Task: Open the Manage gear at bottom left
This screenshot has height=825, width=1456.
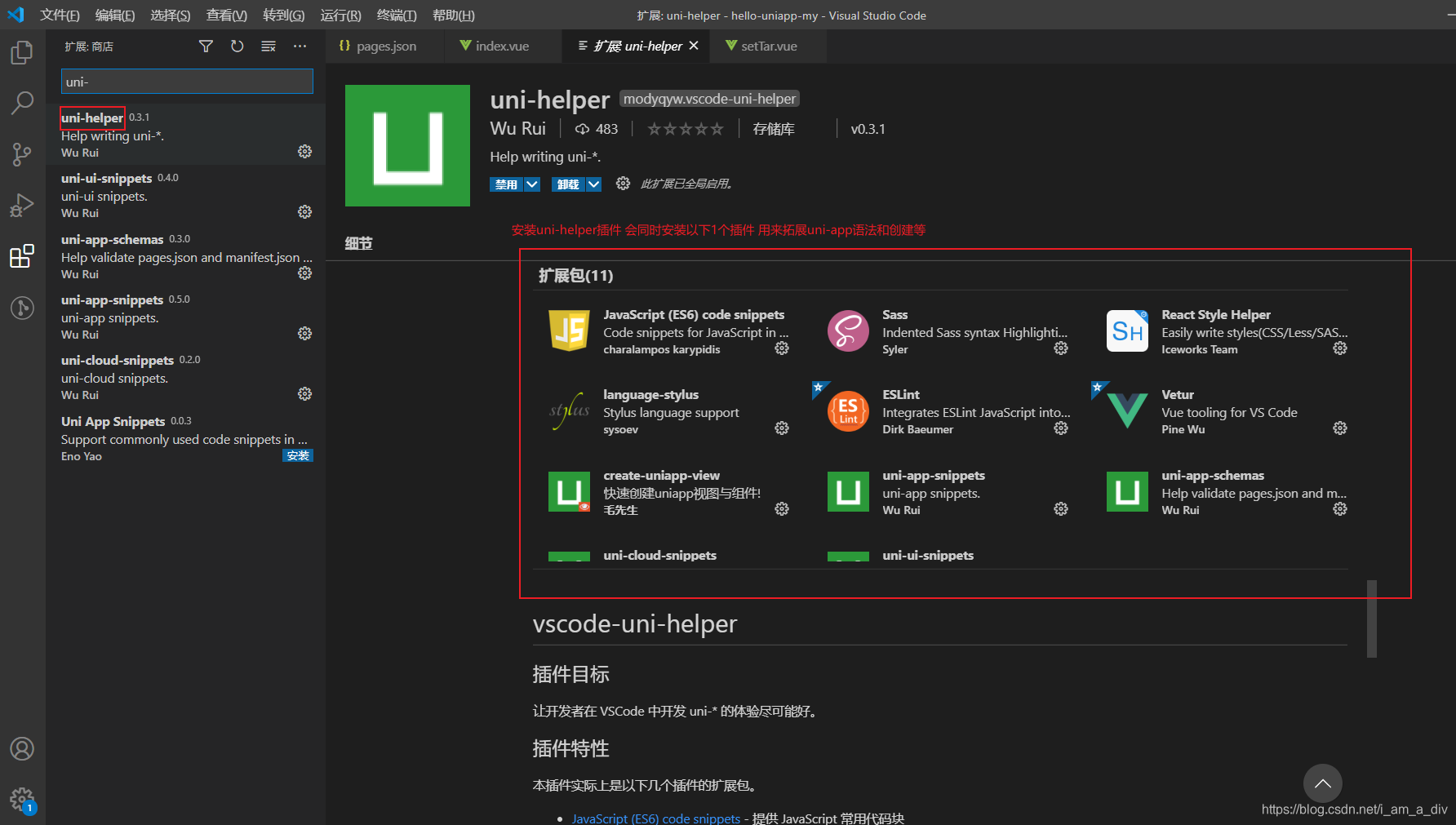Action: (22, 800)
